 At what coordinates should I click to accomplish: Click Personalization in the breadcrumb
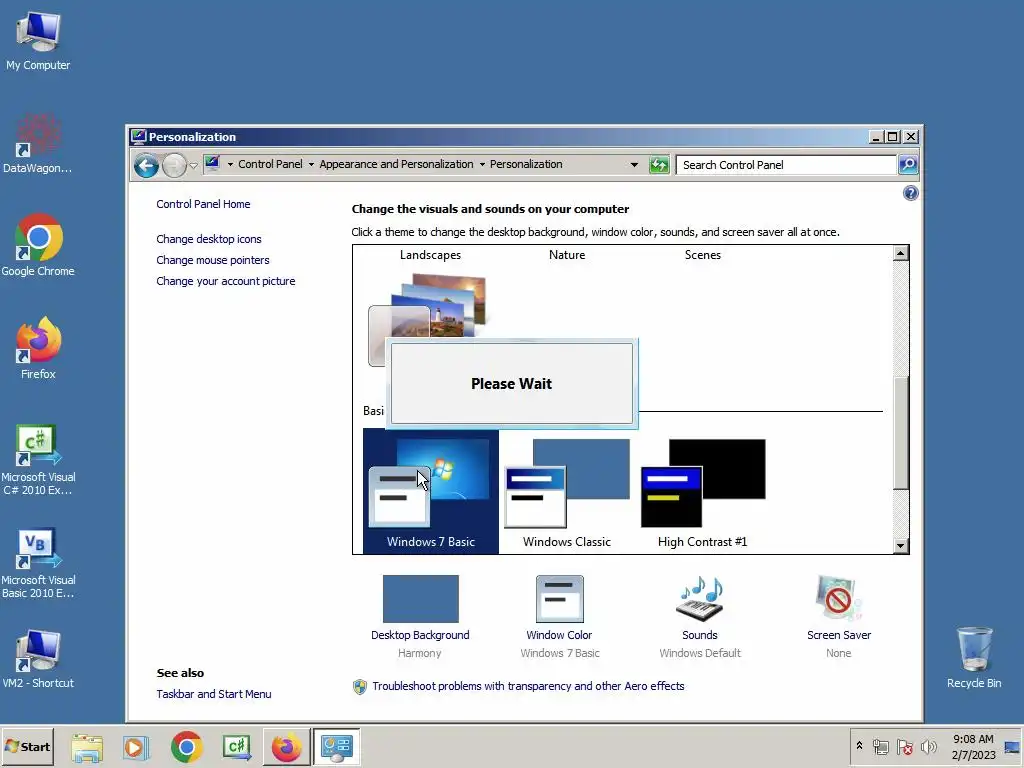526,164
